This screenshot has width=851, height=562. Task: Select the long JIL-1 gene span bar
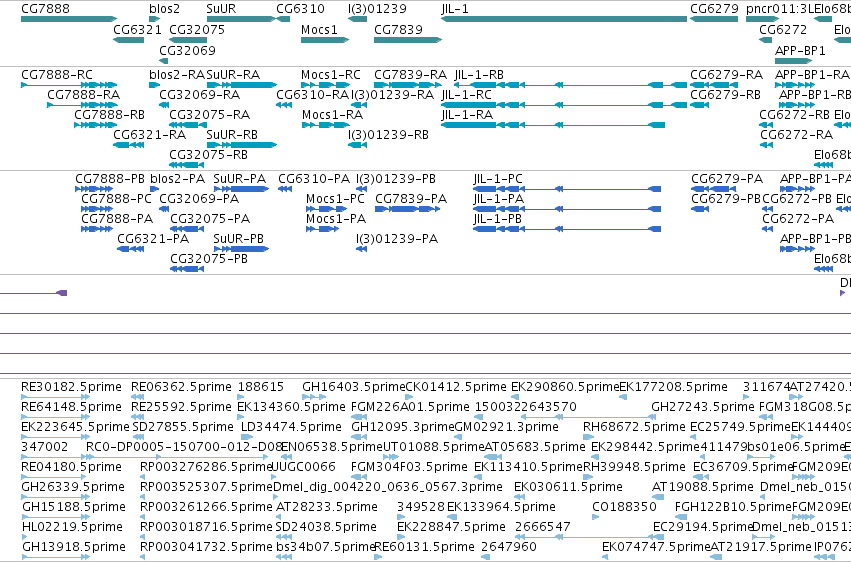[x=564, y=19]
